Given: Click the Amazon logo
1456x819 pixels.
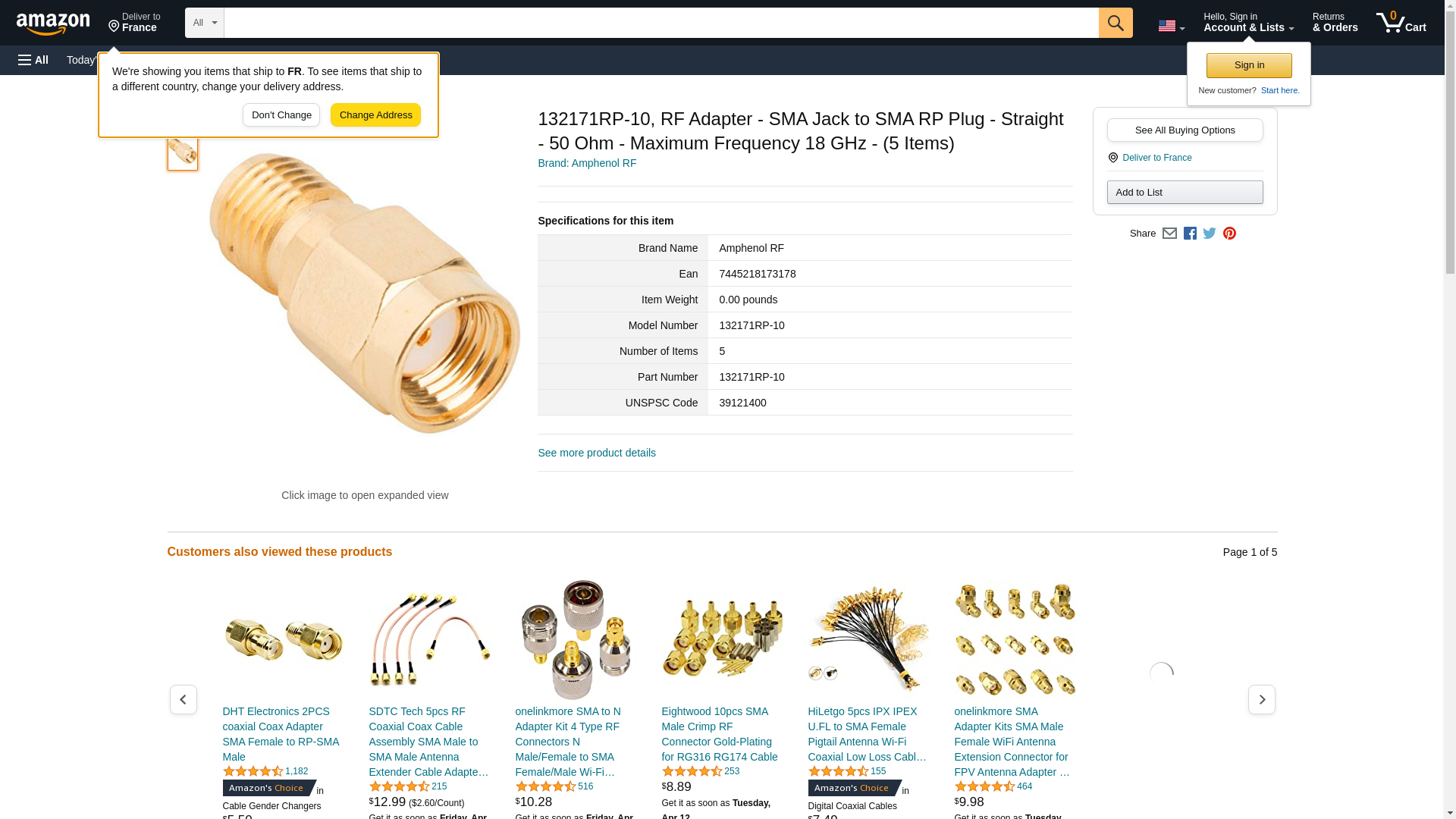Looking at the screenshot, I should point(53,24).
